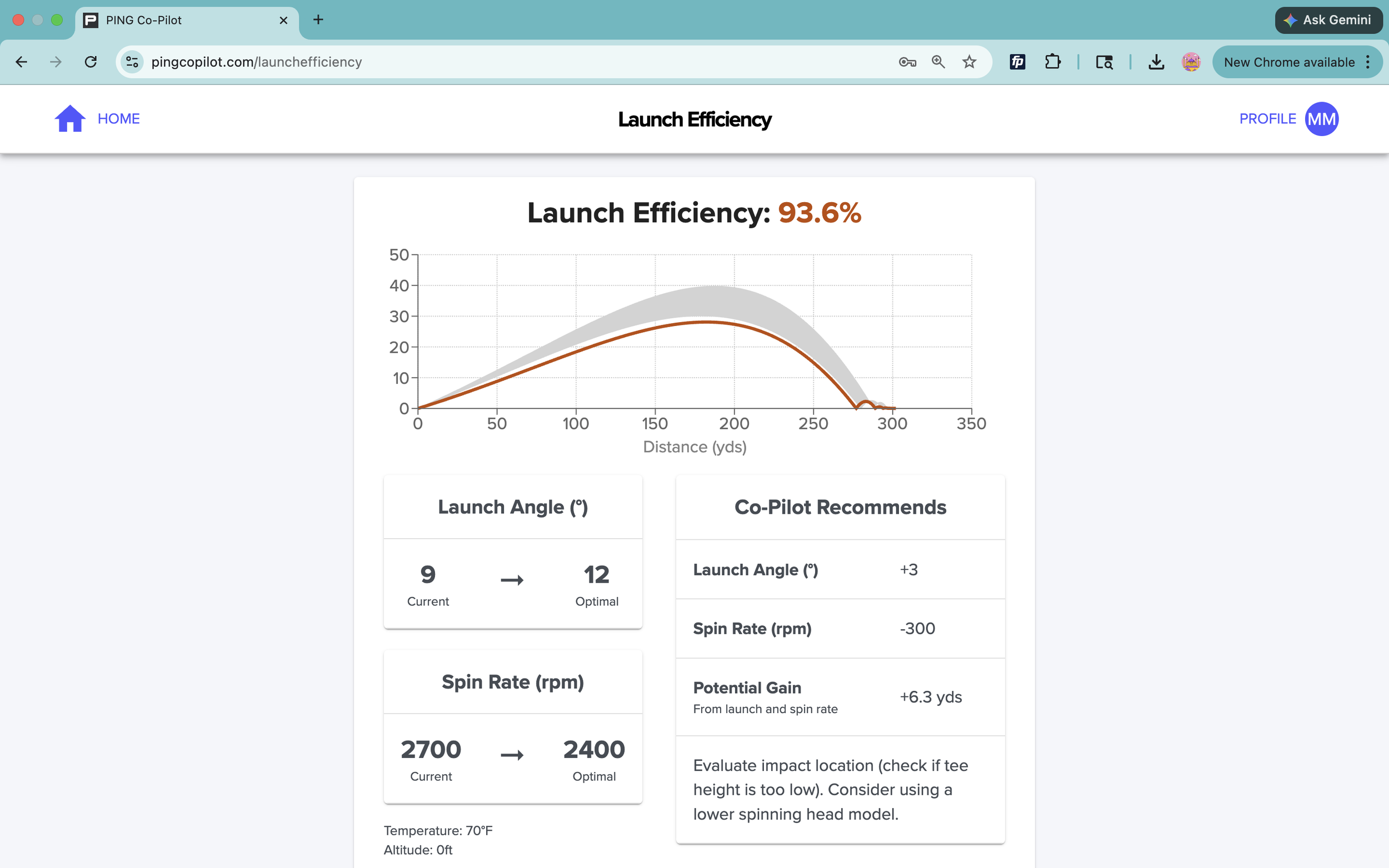Select the PING Co-Pilot tab
1389x868 pixels.
[x=187, y=21]
